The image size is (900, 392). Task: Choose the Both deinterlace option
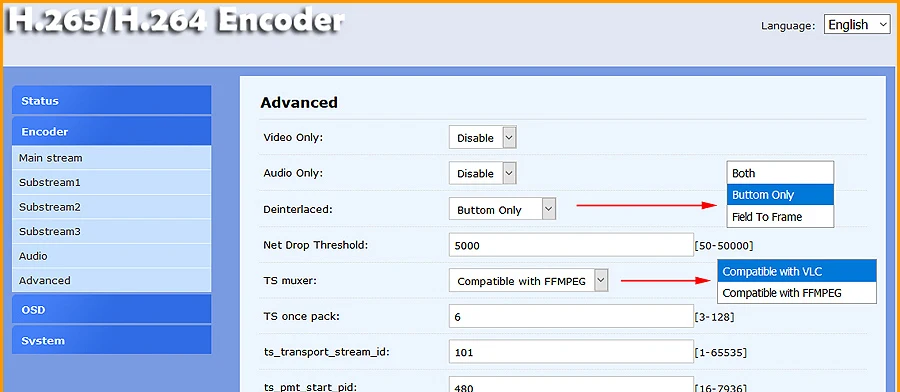point(780,173)
